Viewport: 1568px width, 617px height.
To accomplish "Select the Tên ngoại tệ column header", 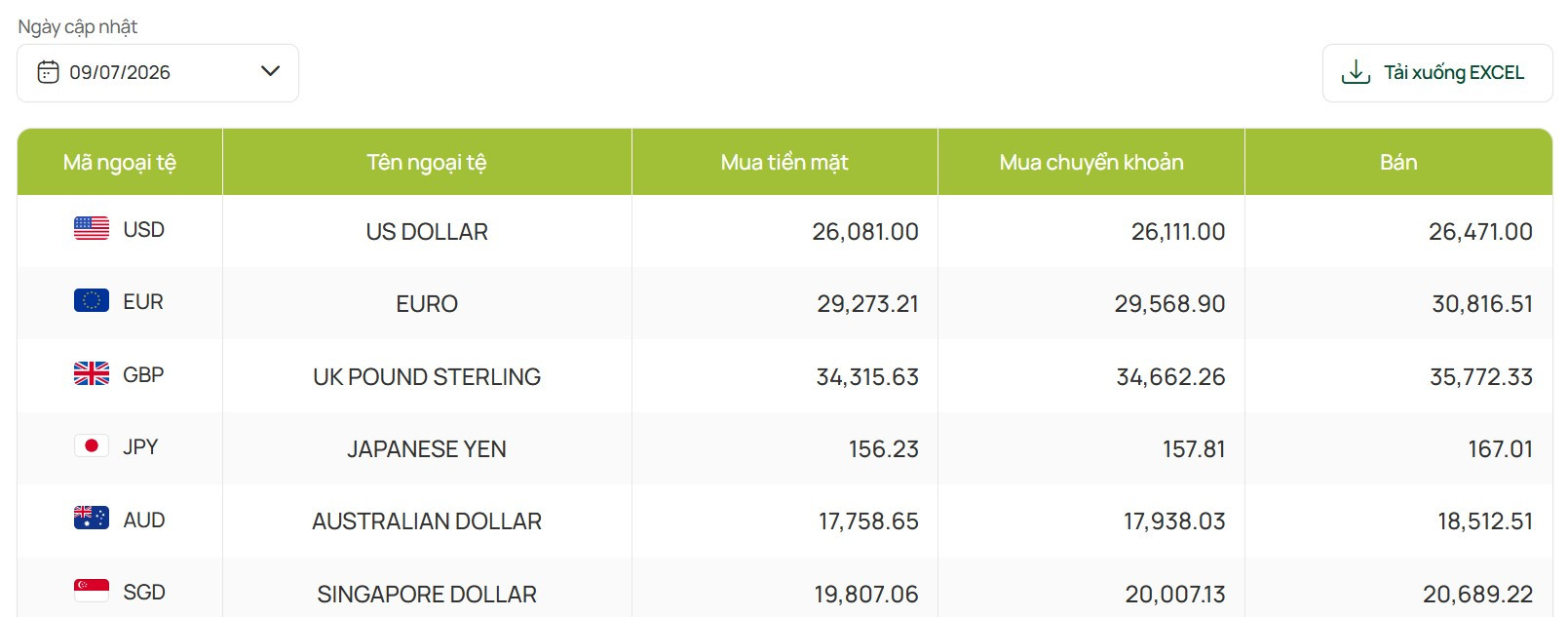I will tap(427, 162).
